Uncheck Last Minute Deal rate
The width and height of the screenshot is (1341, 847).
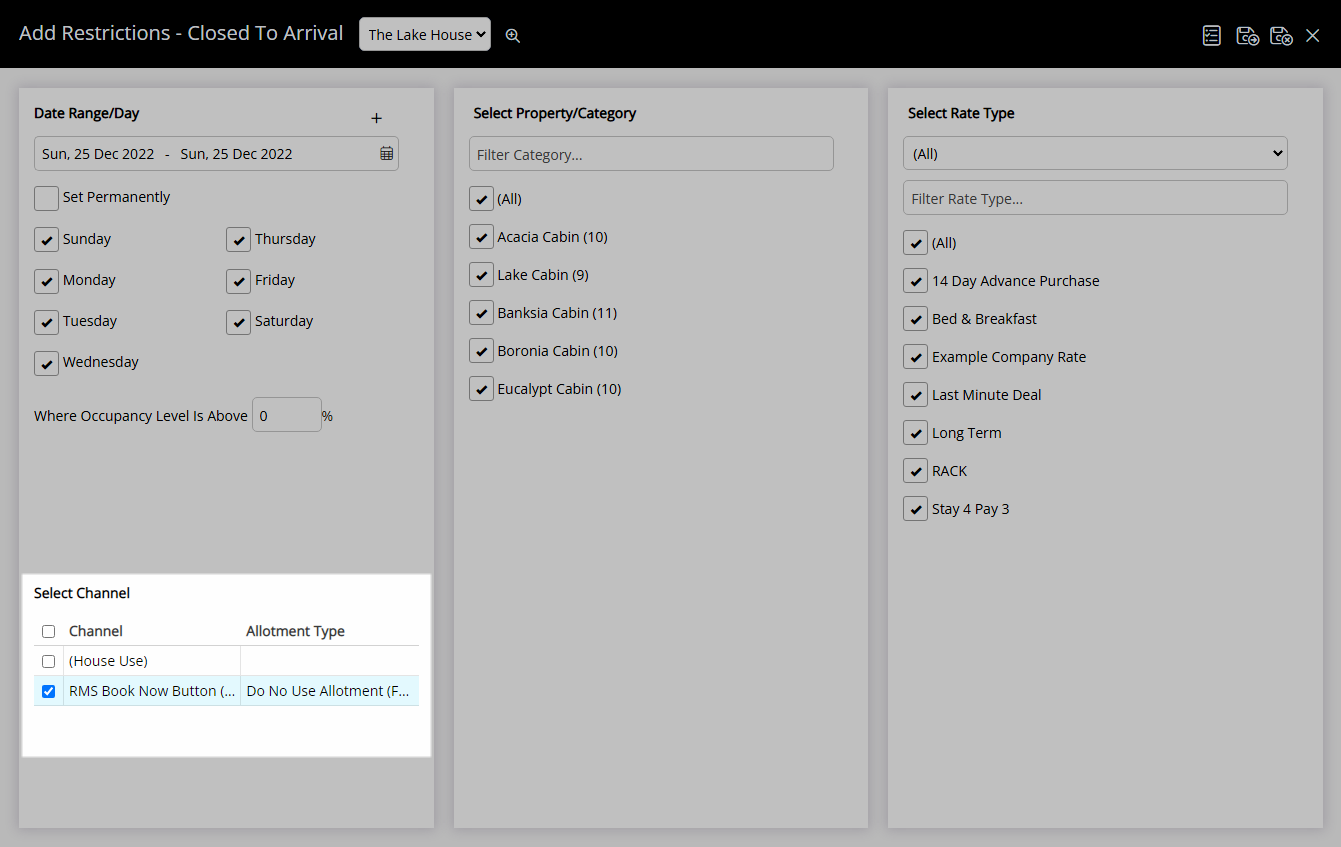tap(916, 395)
